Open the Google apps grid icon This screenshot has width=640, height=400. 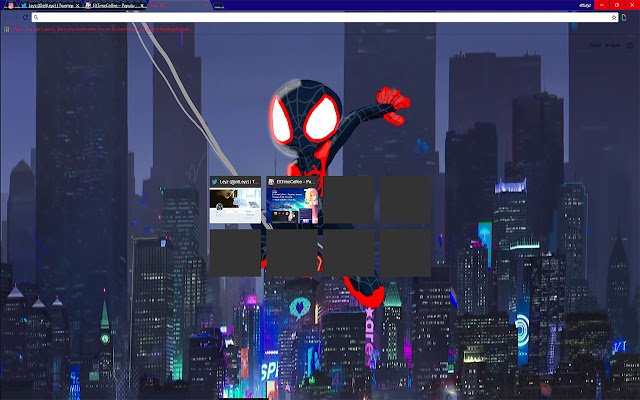pos(630,45)
